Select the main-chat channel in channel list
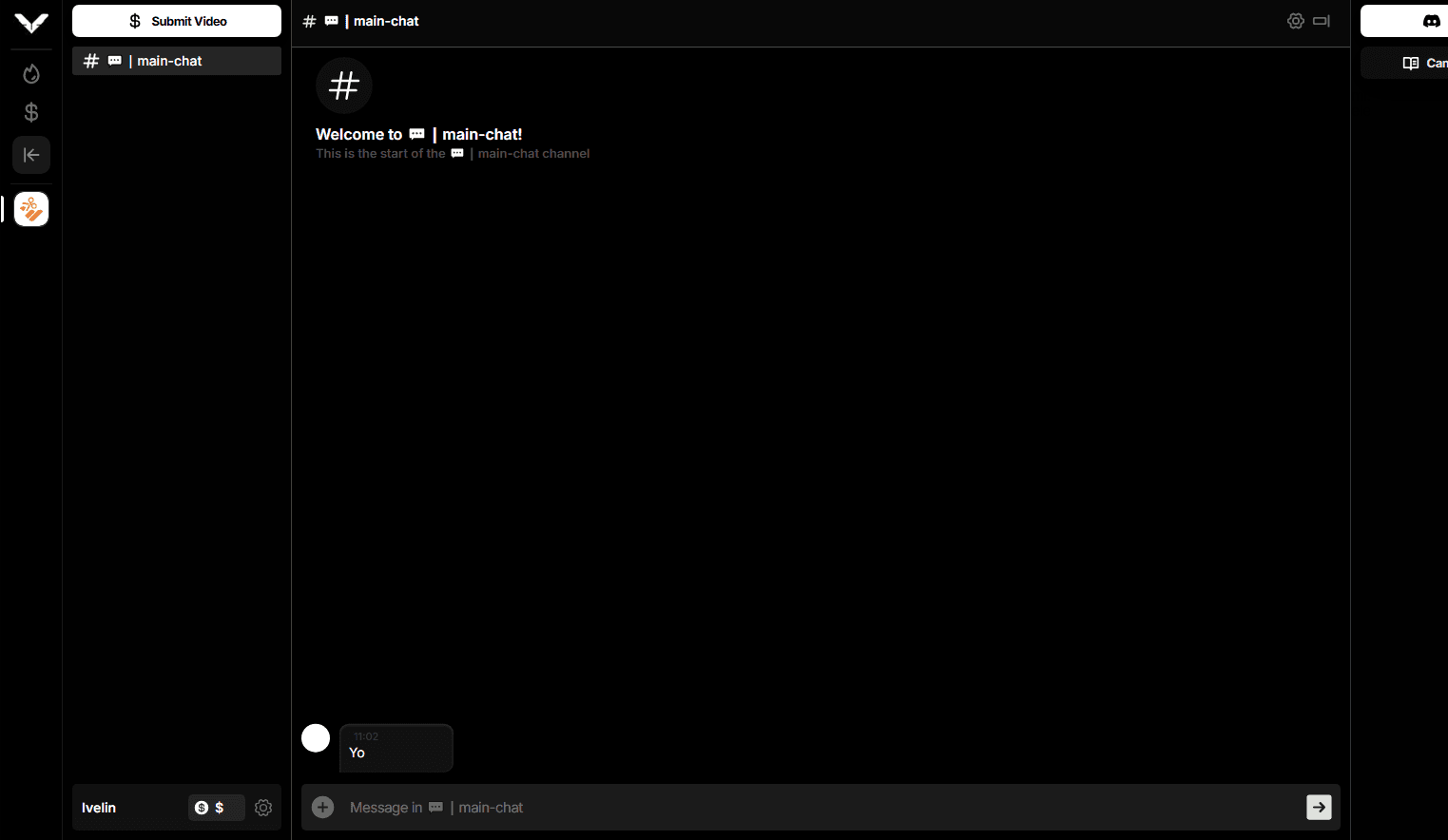 [x=177, y=61]
